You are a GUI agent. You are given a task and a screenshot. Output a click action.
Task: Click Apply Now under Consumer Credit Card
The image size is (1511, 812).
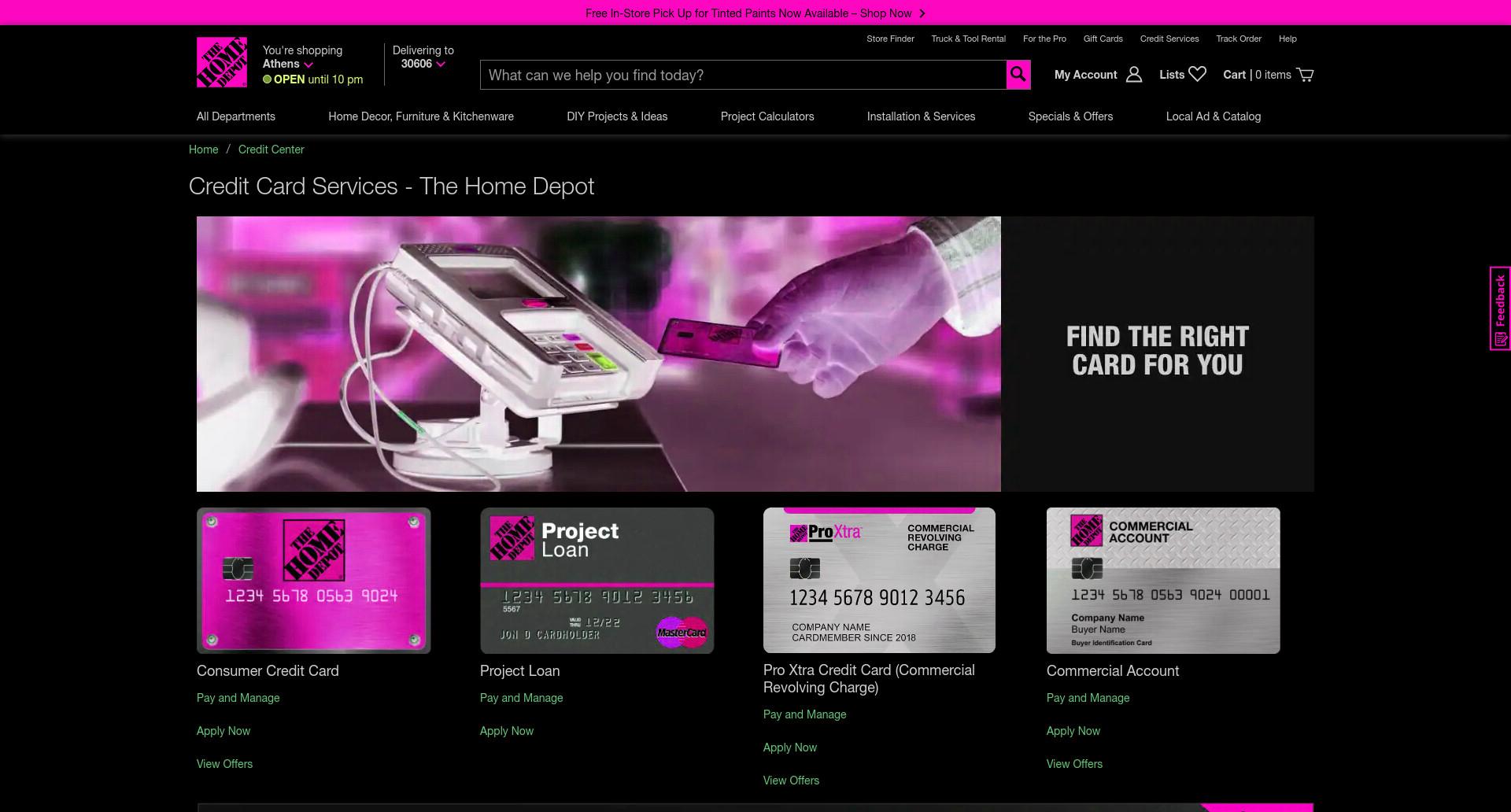(224, 731)
